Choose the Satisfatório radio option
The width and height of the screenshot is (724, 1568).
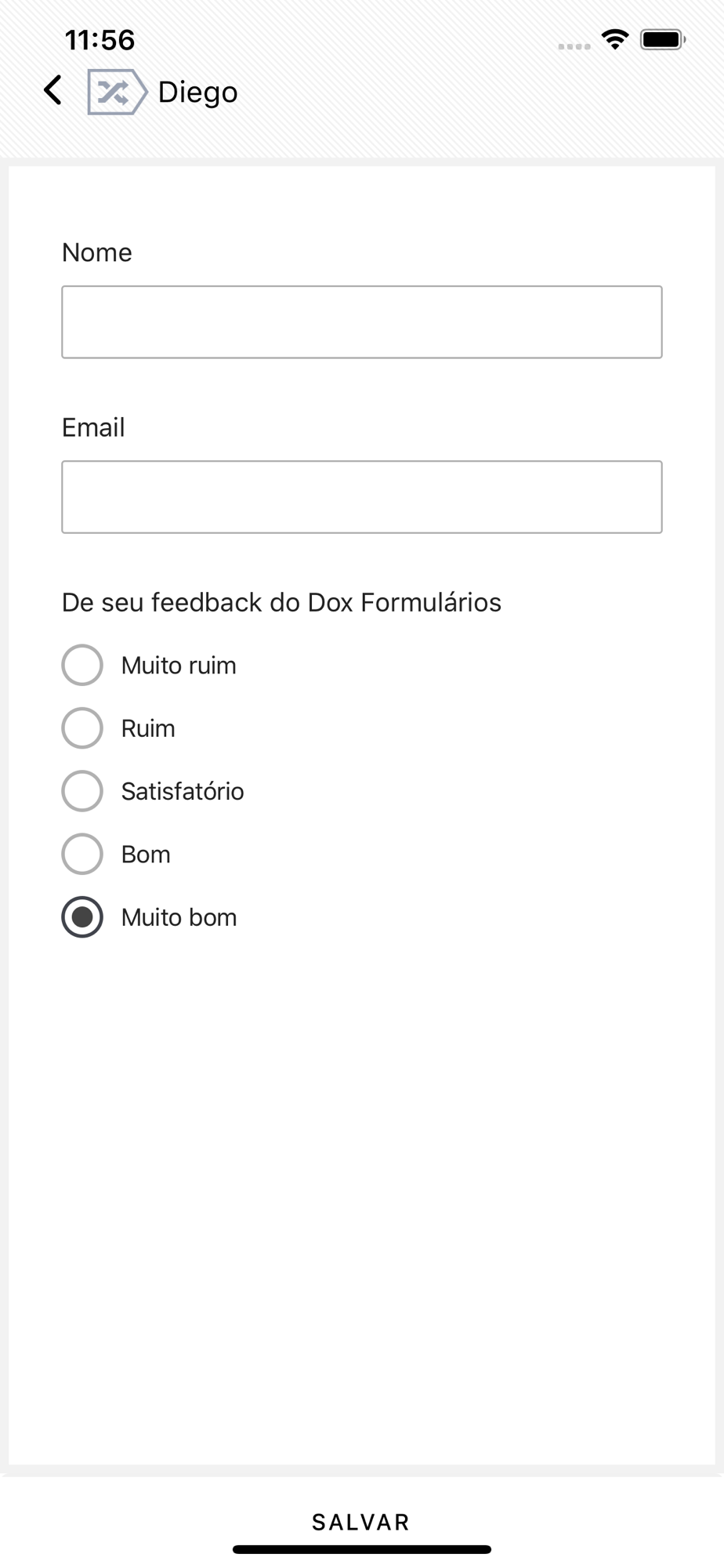(82, 791)
